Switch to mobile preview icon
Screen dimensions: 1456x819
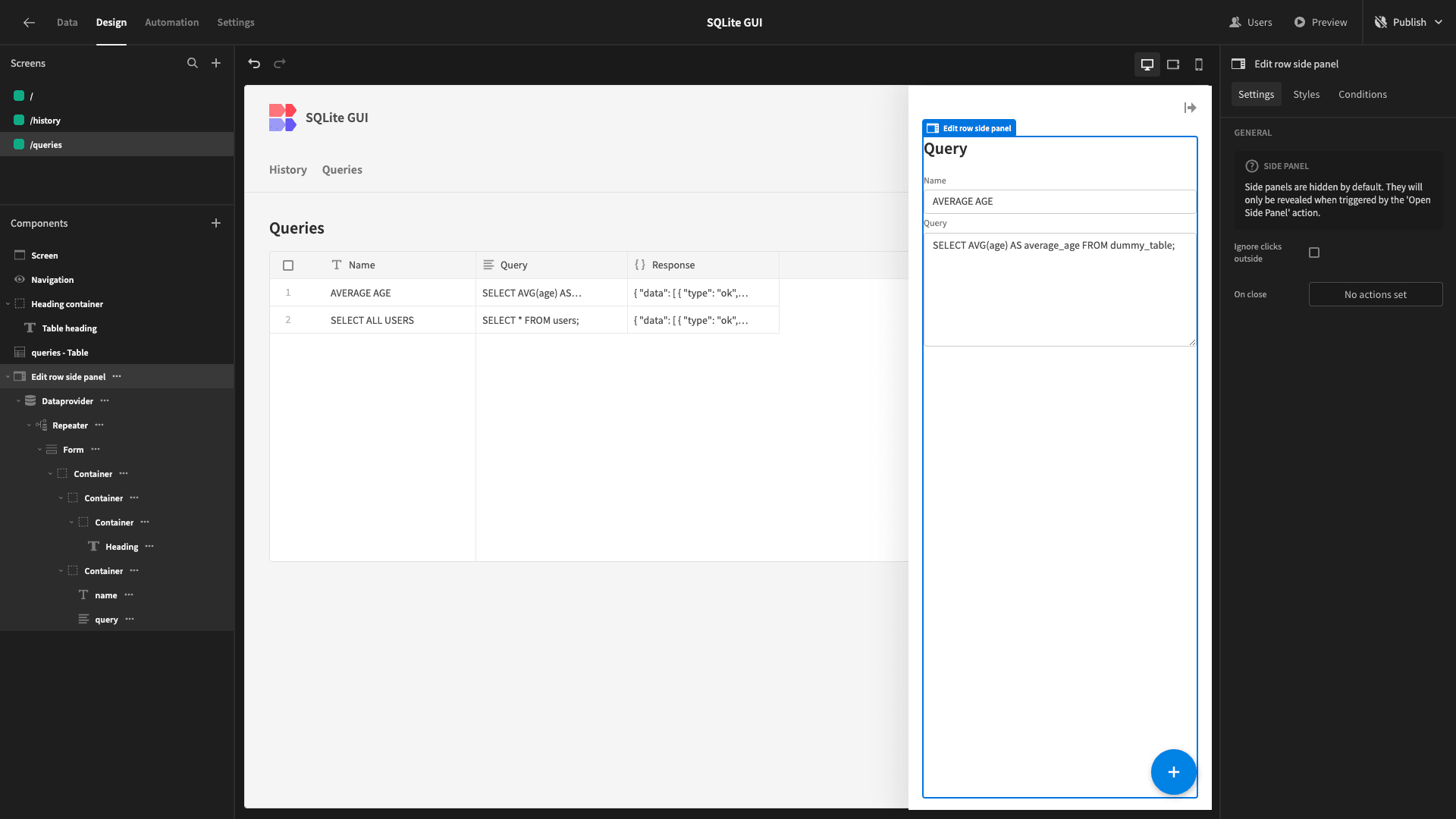click(x=1199, y=64)
